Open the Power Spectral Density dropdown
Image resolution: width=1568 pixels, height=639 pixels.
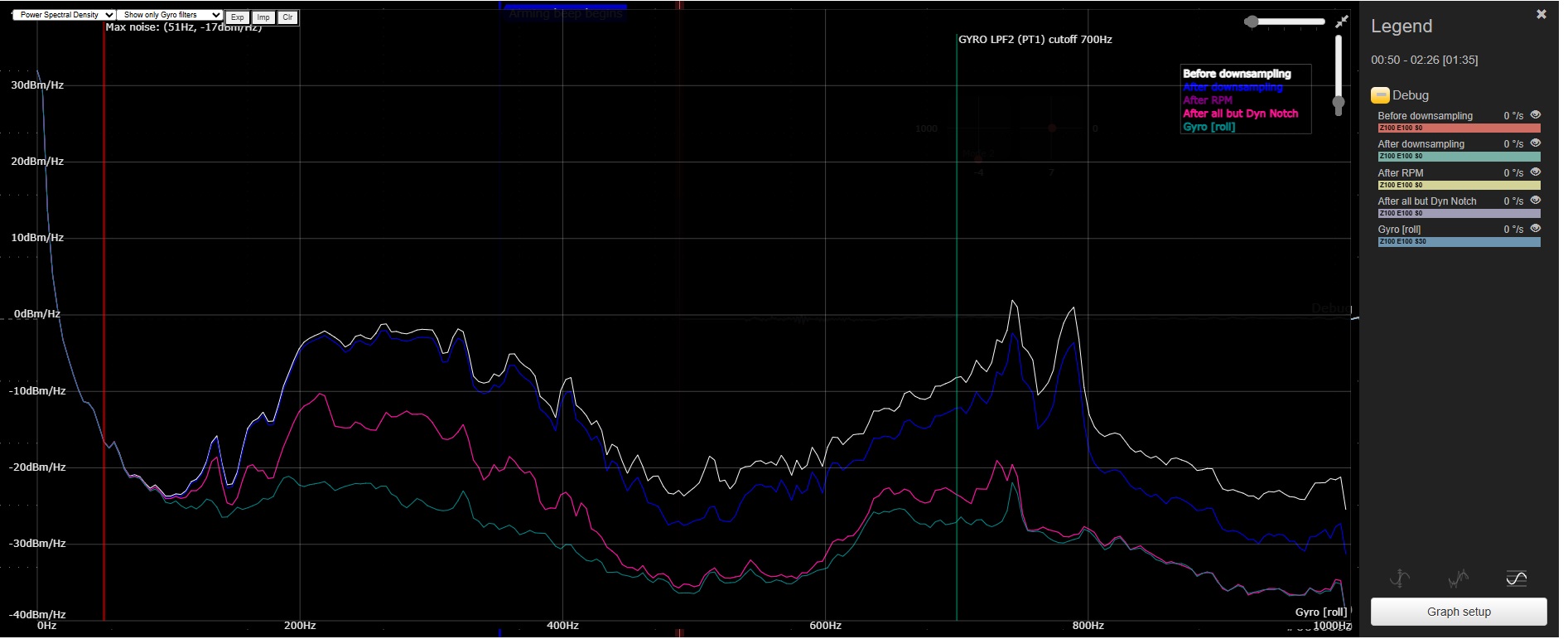click(x=64, y=15)
